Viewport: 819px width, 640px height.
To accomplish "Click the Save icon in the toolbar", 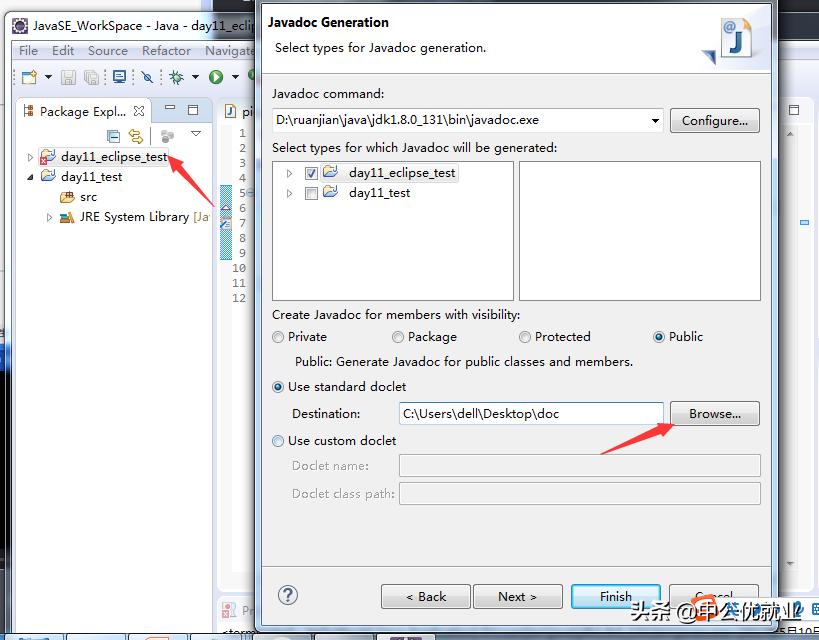I will (67, 77).
